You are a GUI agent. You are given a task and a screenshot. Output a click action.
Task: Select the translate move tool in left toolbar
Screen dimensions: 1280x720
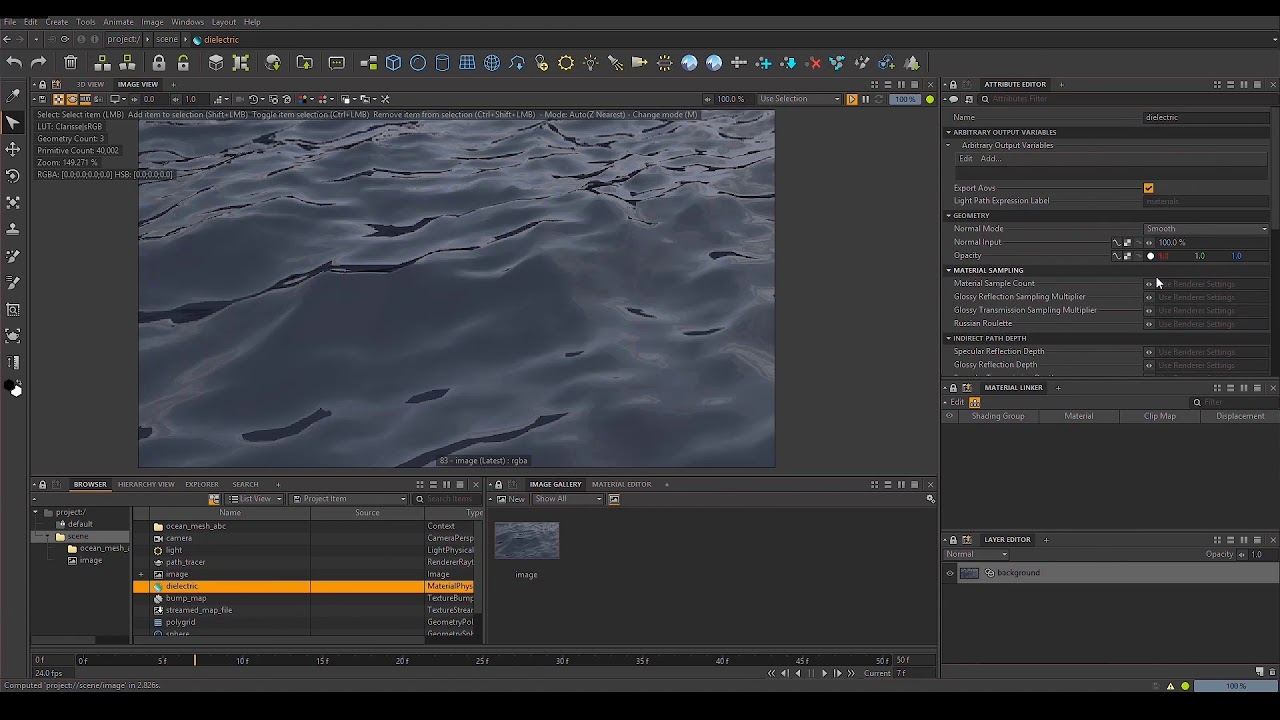13,149
